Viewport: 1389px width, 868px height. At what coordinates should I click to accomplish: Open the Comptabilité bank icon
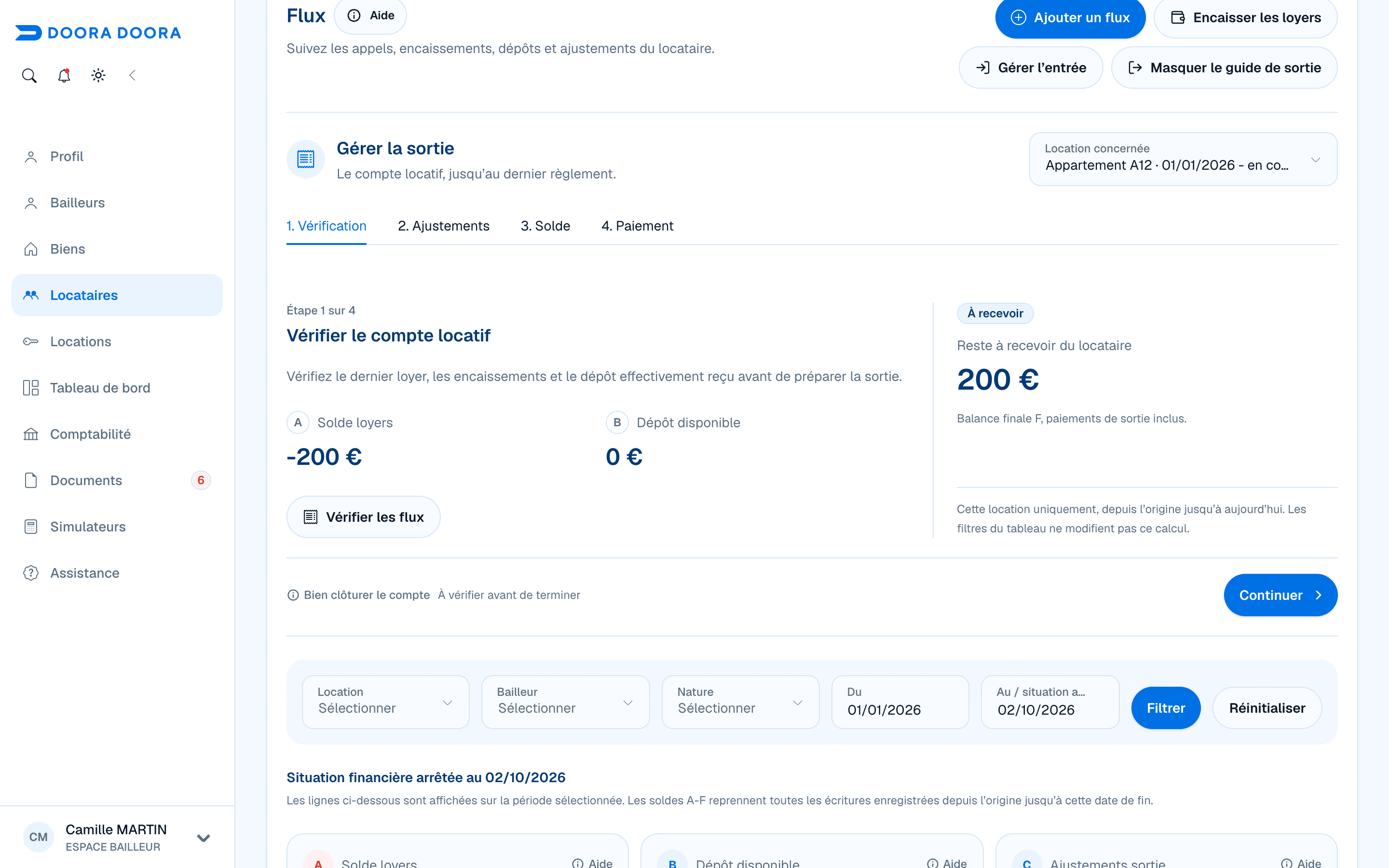(31, 434)
